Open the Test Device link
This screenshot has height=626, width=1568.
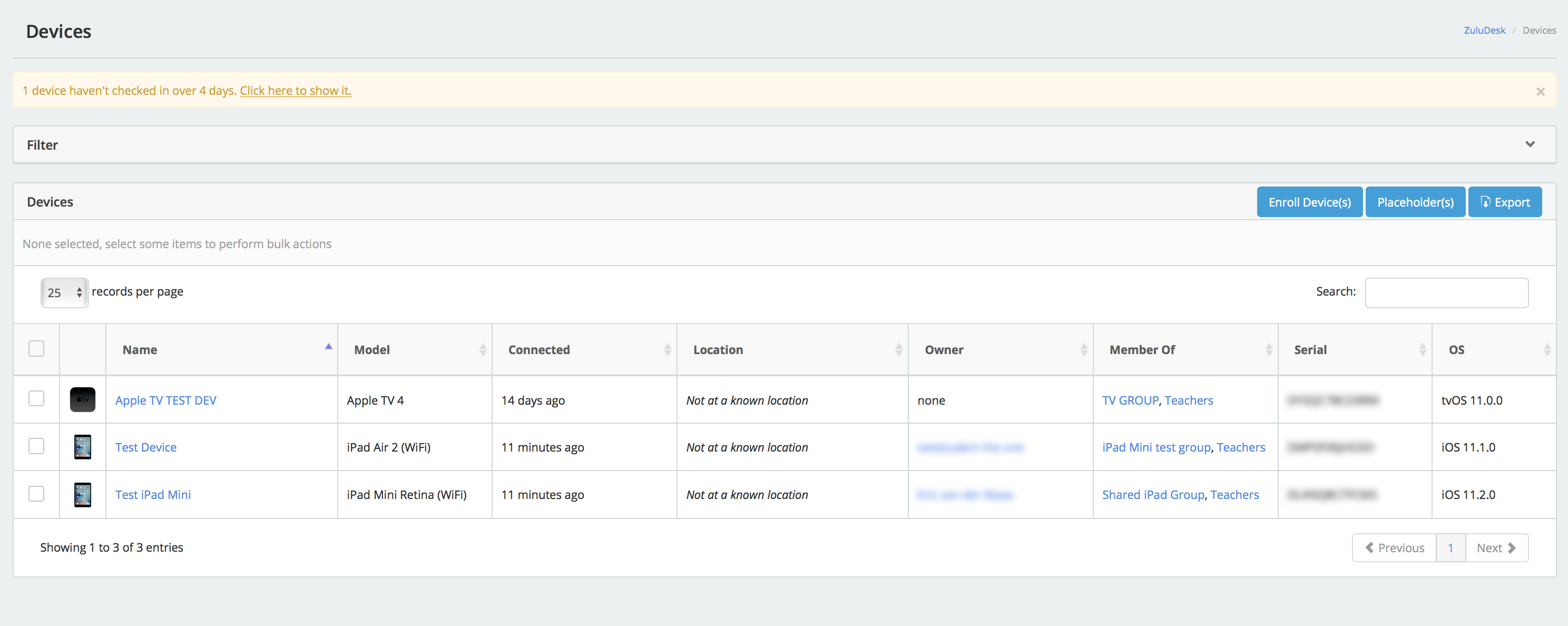[145, 447]
